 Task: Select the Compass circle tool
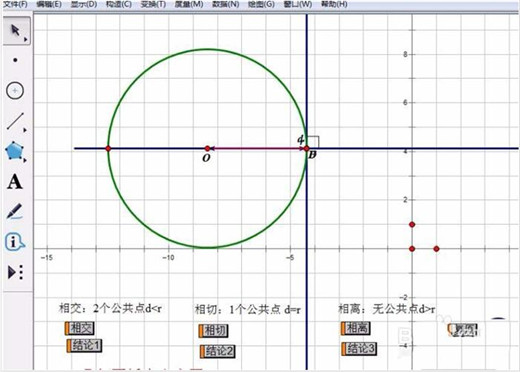15,90
